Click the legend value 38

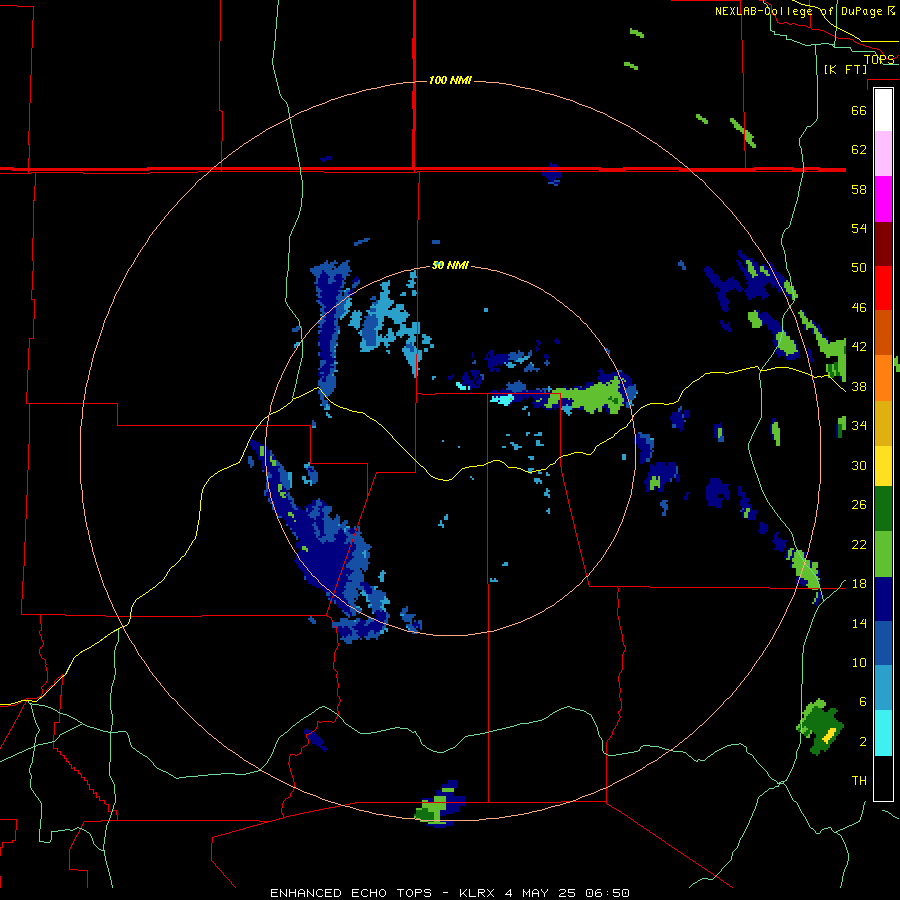pos(859,386)
